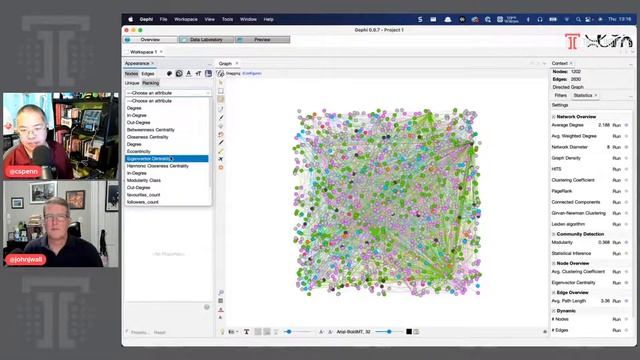
Task: Open the Choose an attribute combo box
Action: pos(168,93)
